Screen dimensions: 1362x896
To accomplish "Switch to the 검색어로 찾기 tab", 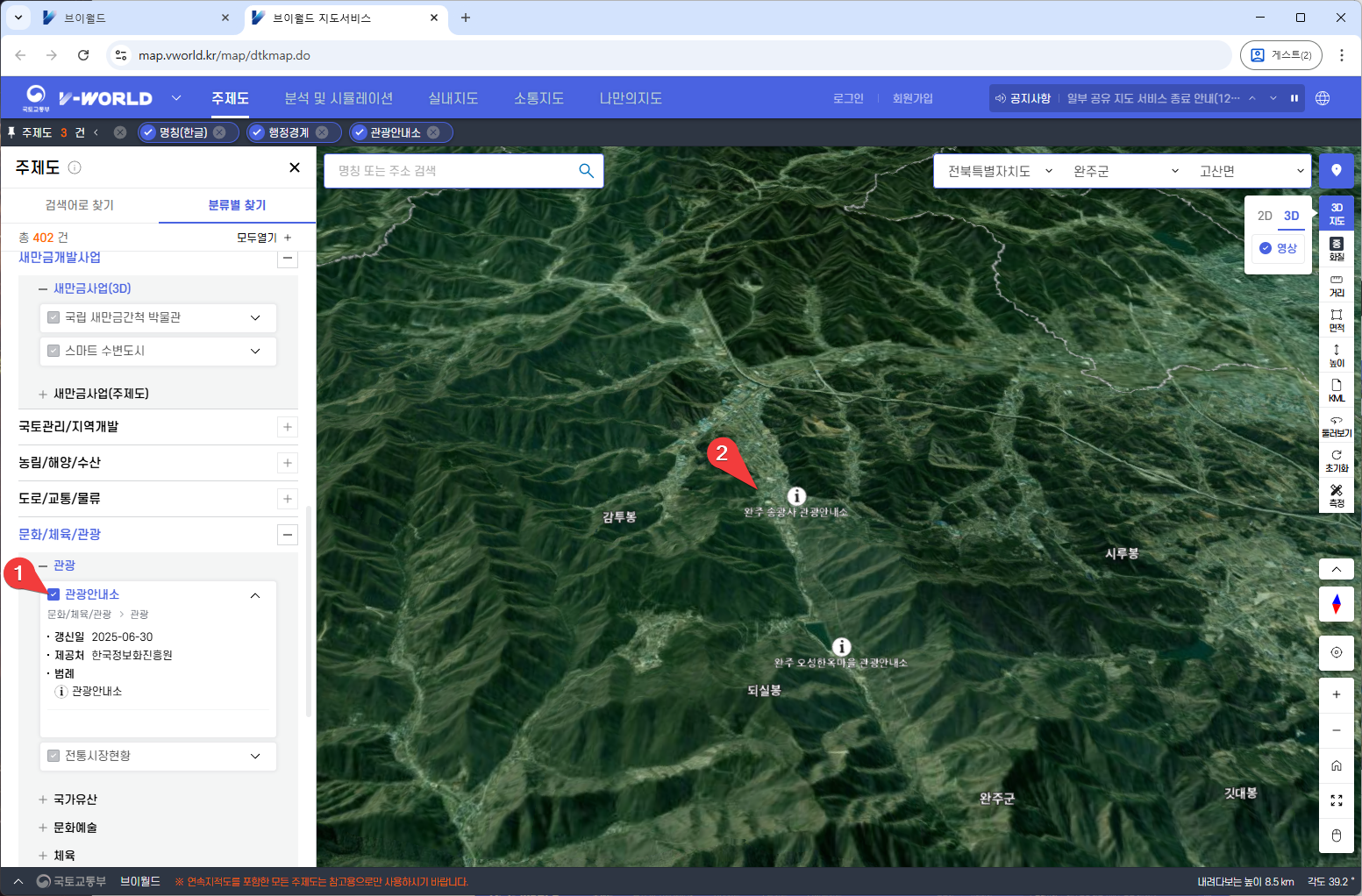I will (80, 205).
